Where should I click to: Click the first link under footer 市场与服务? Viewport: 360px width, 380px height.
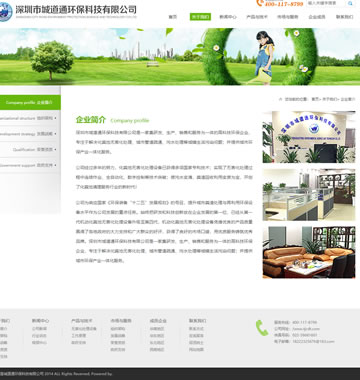tap(118, 329)
